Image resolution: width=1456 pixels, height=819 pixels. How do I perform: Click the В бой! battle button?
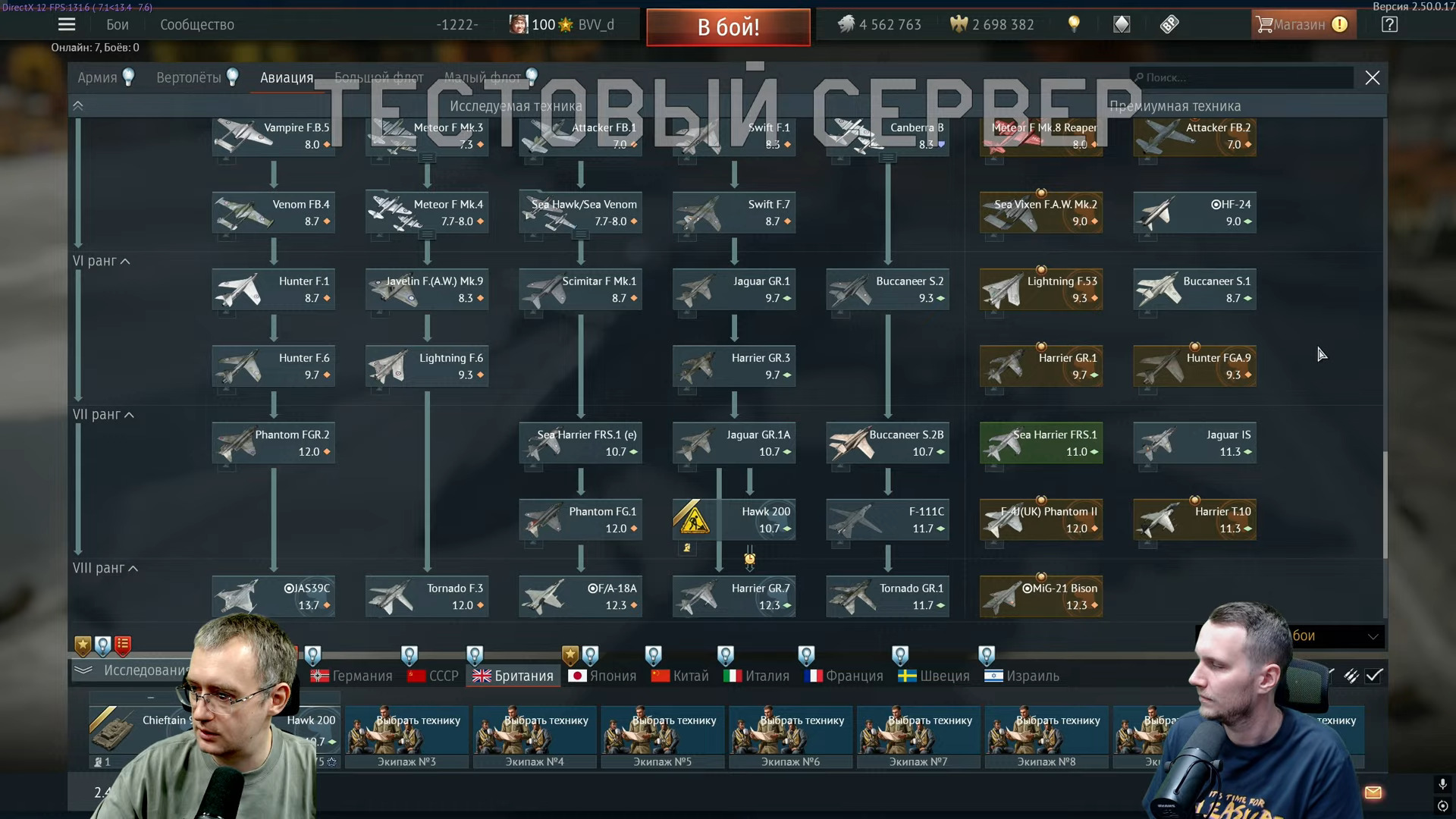728,27
